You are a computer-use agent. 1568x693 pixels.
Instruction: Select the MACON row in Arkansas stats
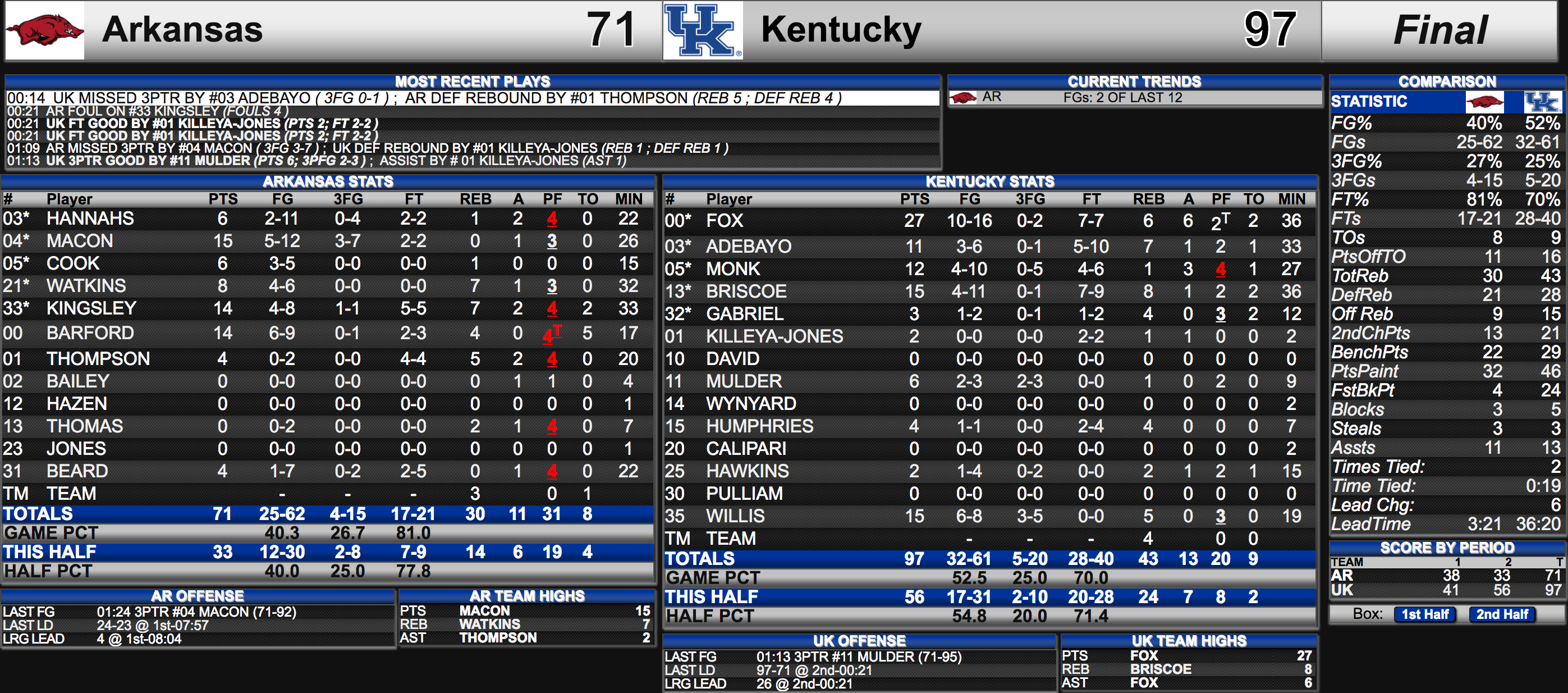(x=328, y=241)
